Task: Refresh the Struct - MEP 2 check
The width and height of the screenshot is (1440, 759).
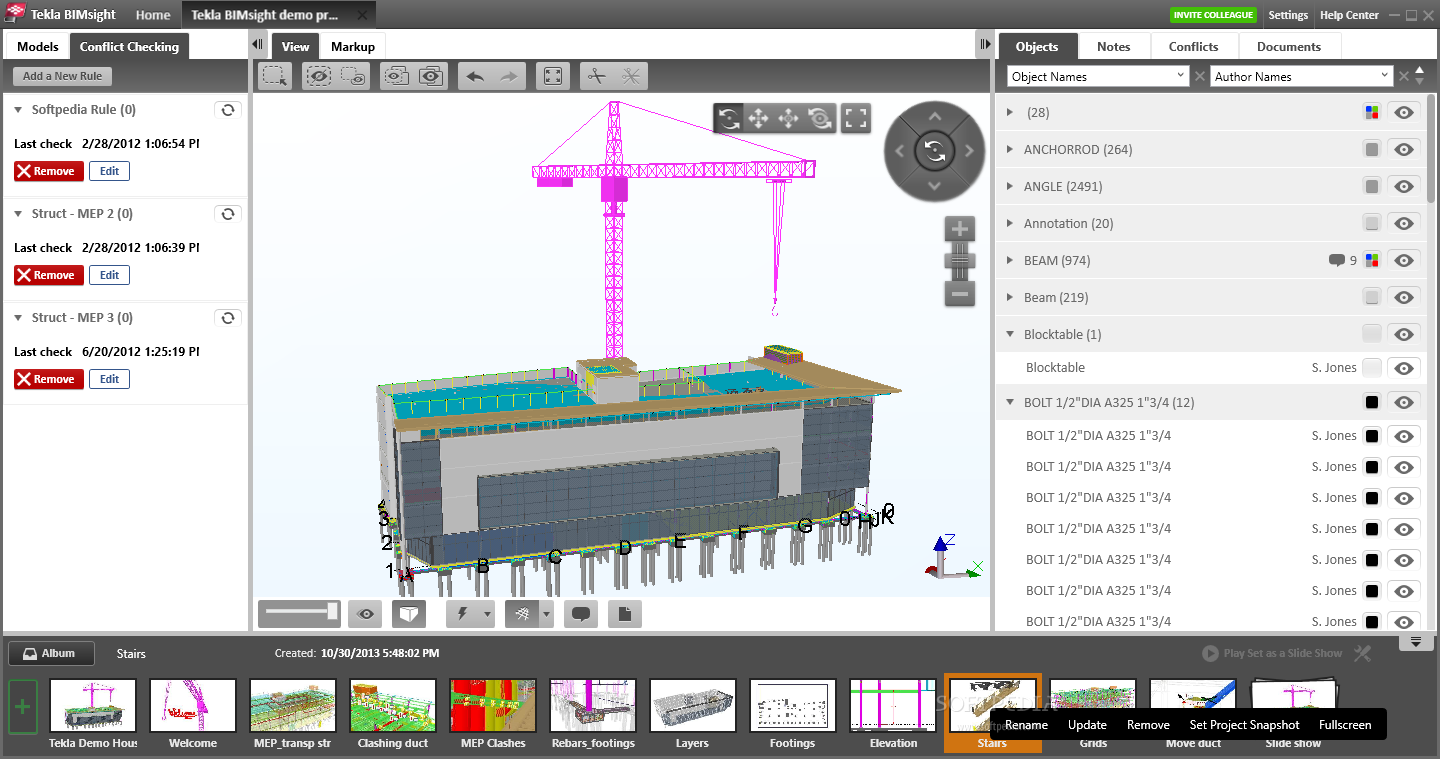Action: [x=228, y=214]
